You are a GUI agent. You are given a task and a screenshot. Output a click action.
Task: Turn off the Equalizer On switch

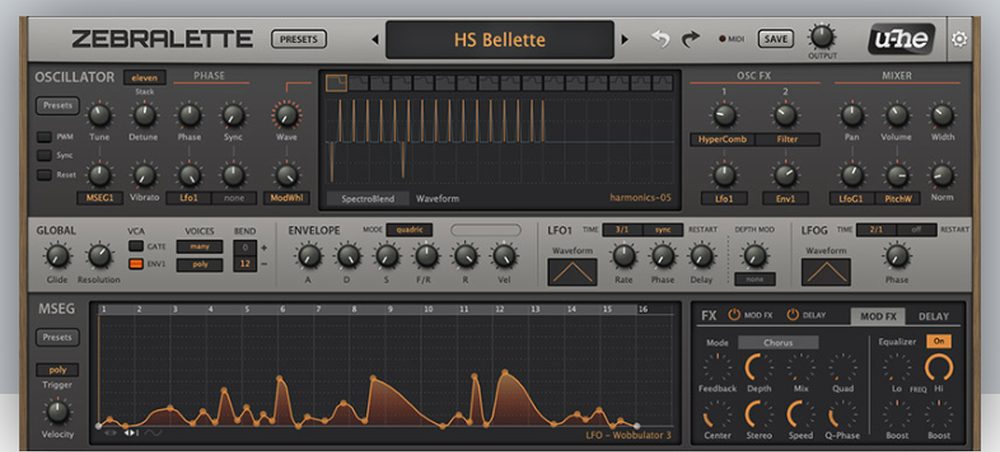(939, 341)
